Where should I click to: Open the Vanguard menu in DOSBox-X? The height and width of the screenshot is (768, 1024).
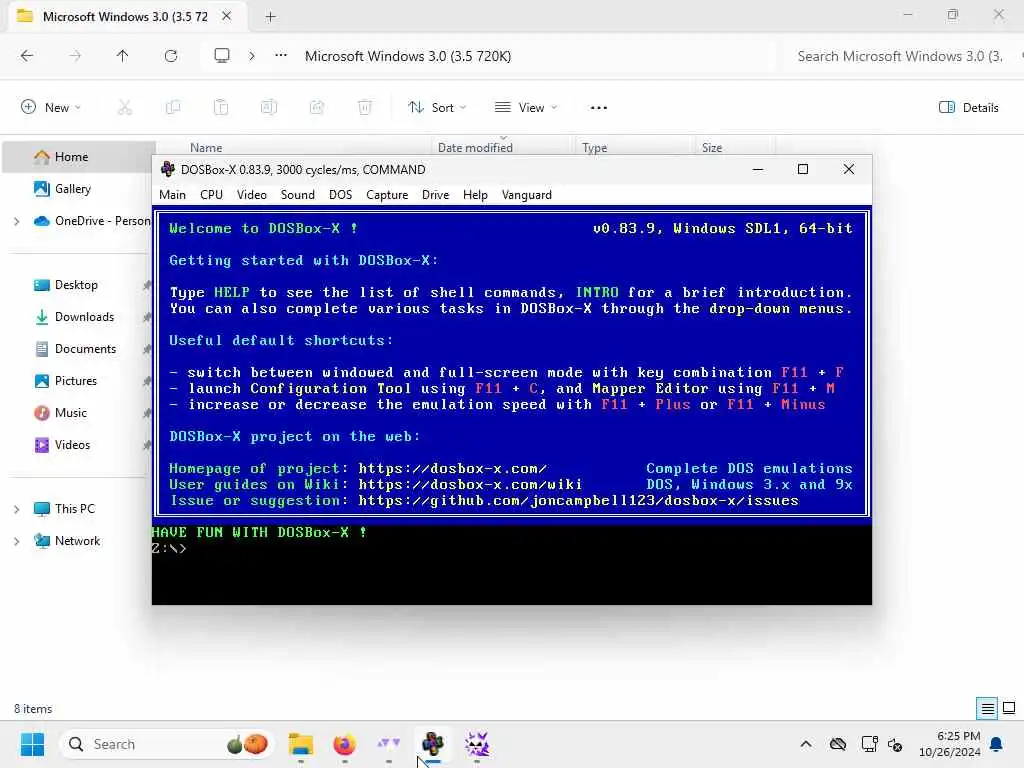(x=526, y=195)
